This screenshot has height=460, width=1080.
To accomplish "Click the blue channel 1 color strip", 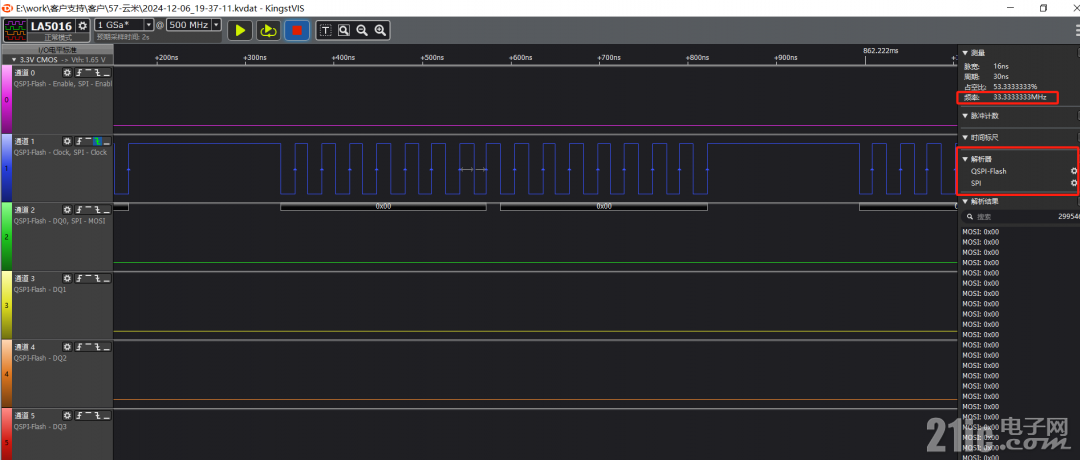I will tap(7, 168).
